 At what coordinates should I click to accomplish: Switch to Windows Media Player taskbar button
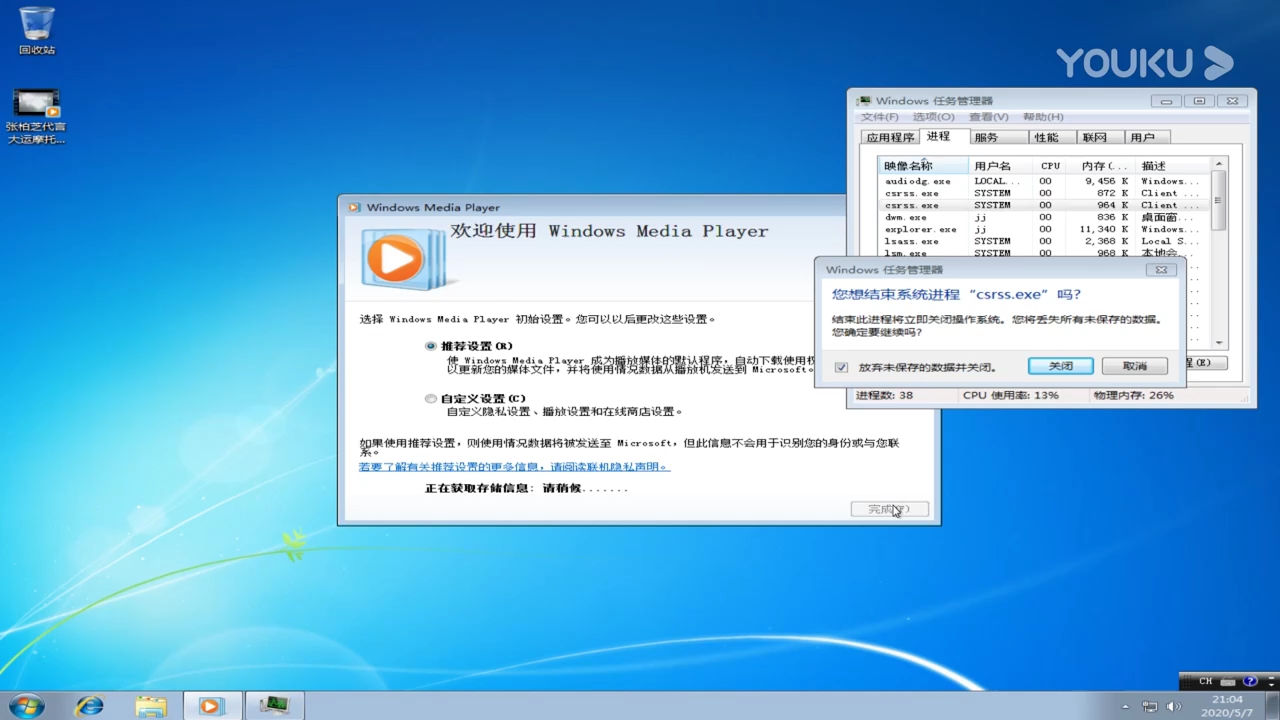click(x=211, y=705)
